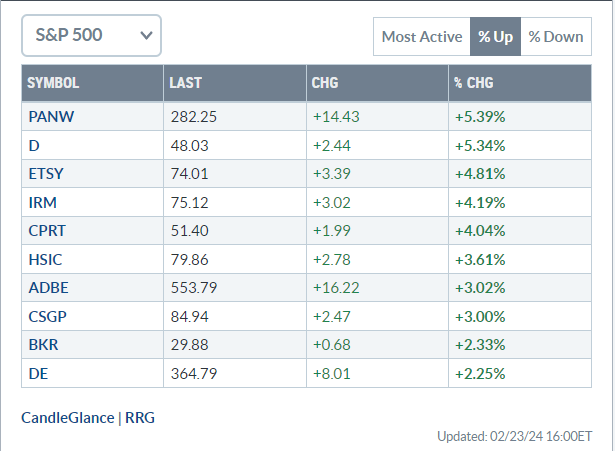Select the % Up tab
Image resolution: width=615 pixels, height=451 pixels.
495,37
